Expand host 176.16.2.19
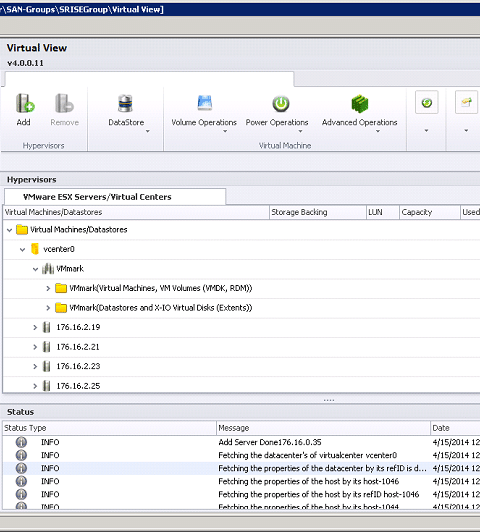Screen dimensions: 480x532 tap(35, 327)
